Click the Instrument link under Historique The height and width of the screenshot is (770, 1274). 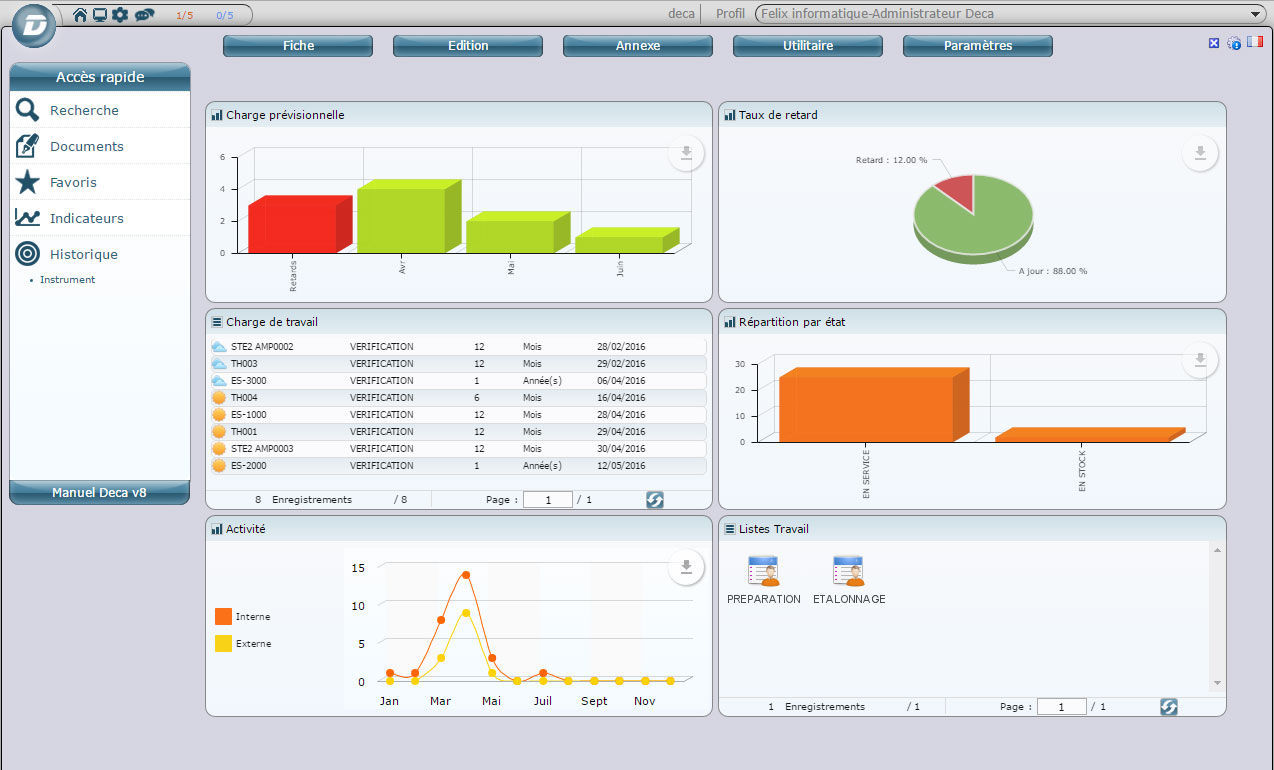point(67,279)
